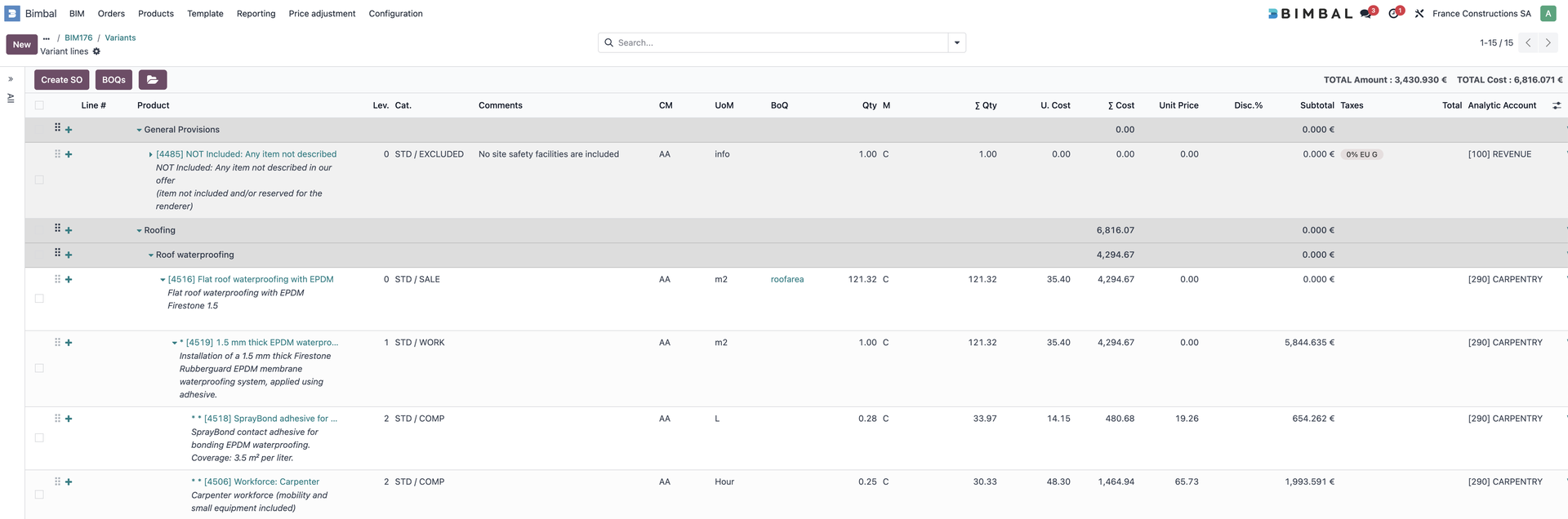Click the debug tools icon near company name
The width and height of the screenshot is (1568, 519).
(1419, 14)
